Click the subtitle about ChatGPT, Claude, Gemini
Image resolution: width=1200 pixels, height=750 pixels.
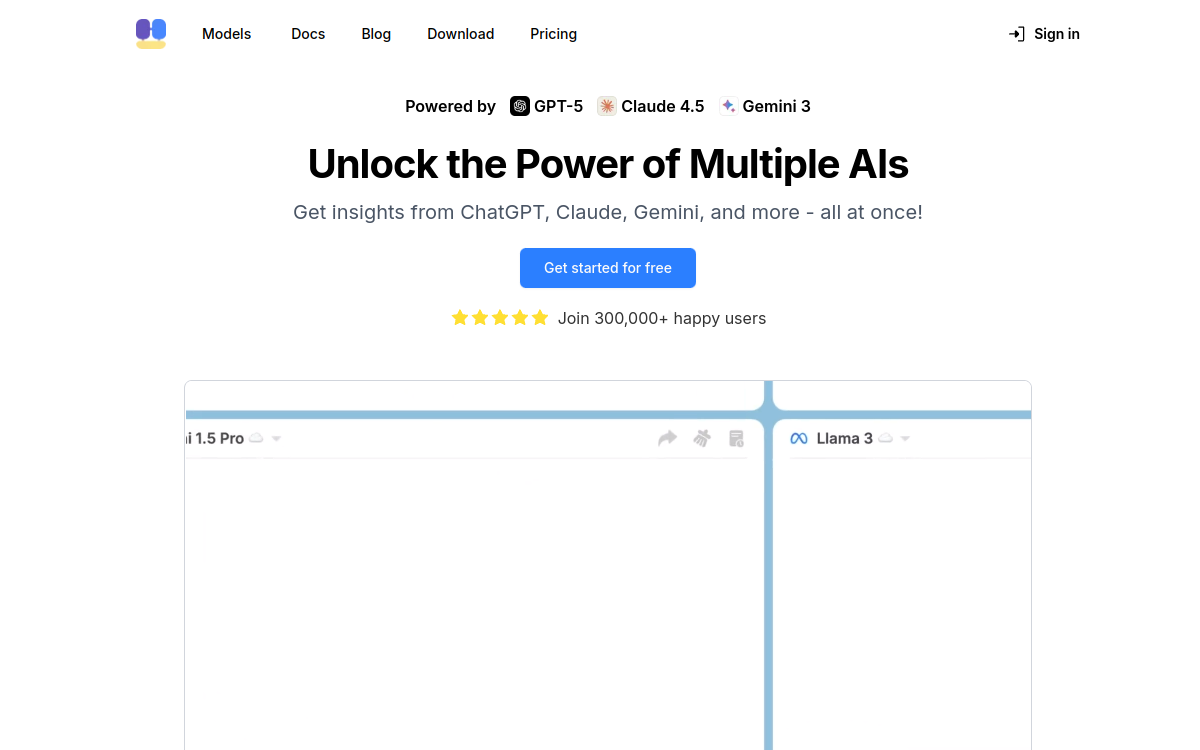click(x=608, y=212)
